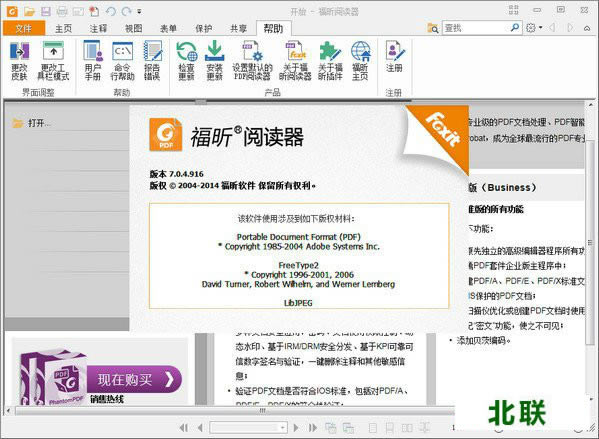599x439 pixels.
Task: Expand the settings gear dropdown arrow
Action: [x=541, y=28]
